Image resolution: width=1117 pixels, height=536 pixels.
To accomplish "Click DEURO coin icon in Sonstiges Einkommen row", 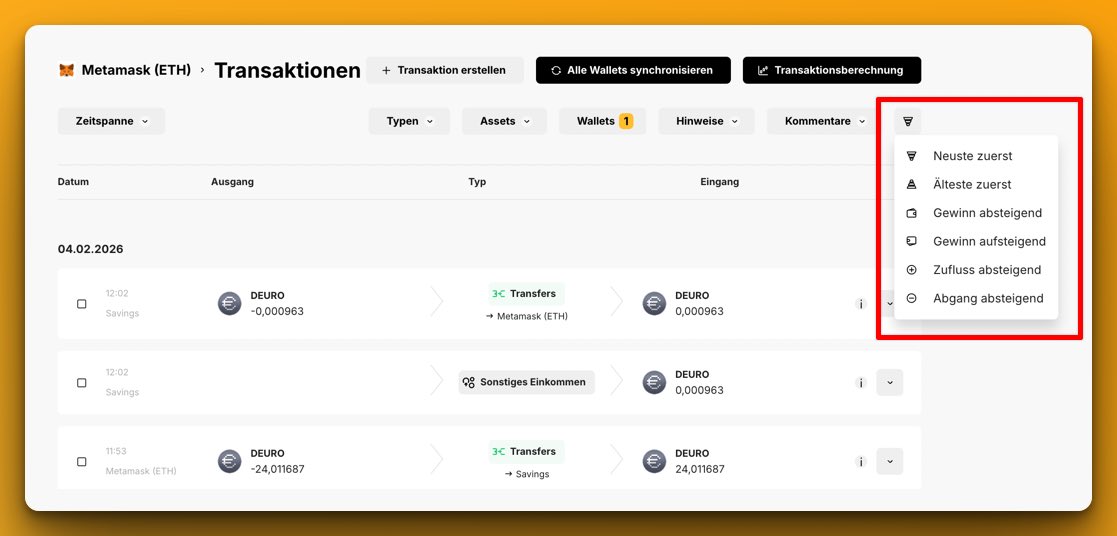I will click(x=654, y=382).
